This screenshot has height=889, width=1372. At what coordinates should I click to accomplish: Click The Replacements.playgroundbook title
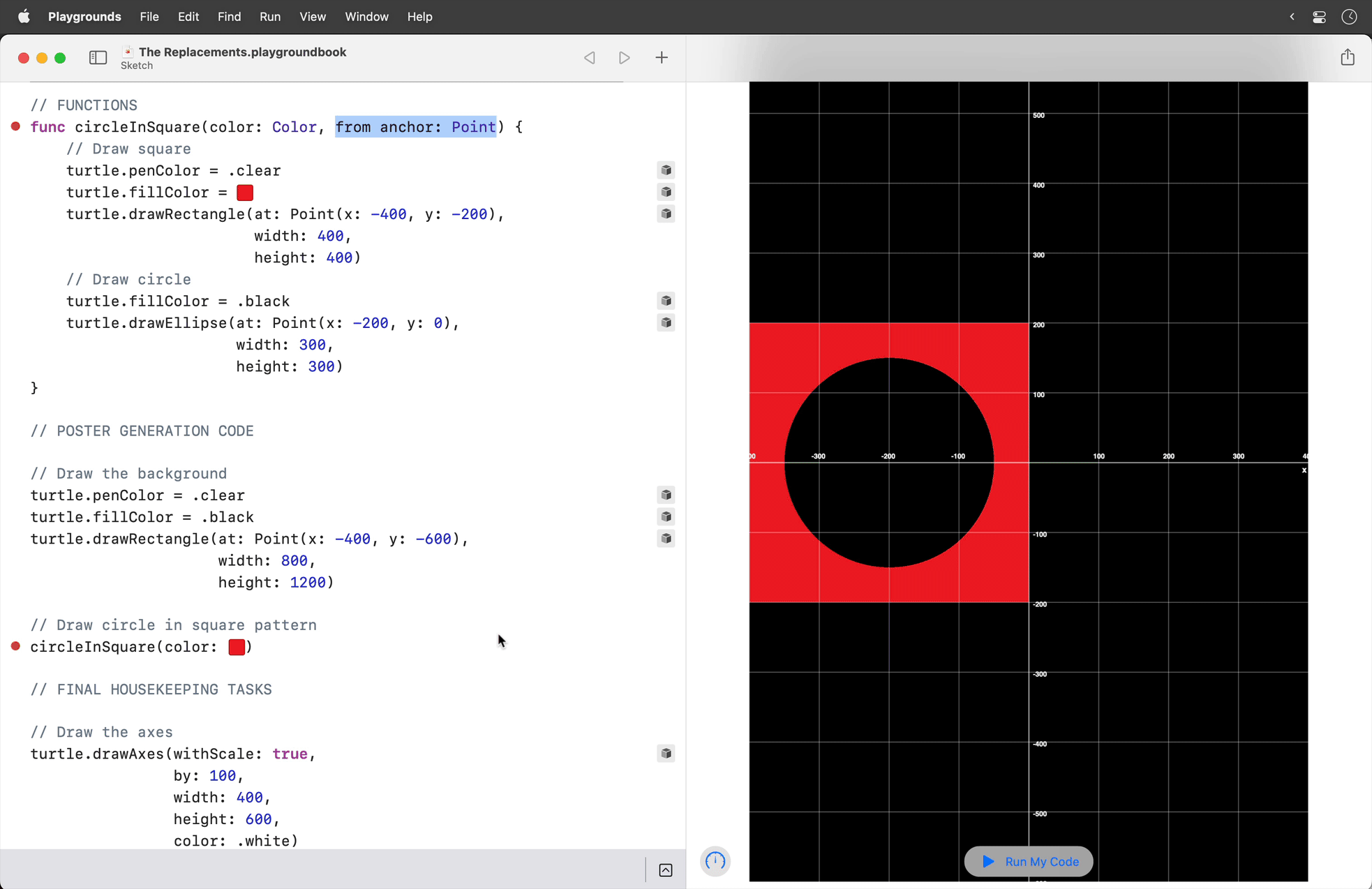pyautogui.click(x=242, y=51)
